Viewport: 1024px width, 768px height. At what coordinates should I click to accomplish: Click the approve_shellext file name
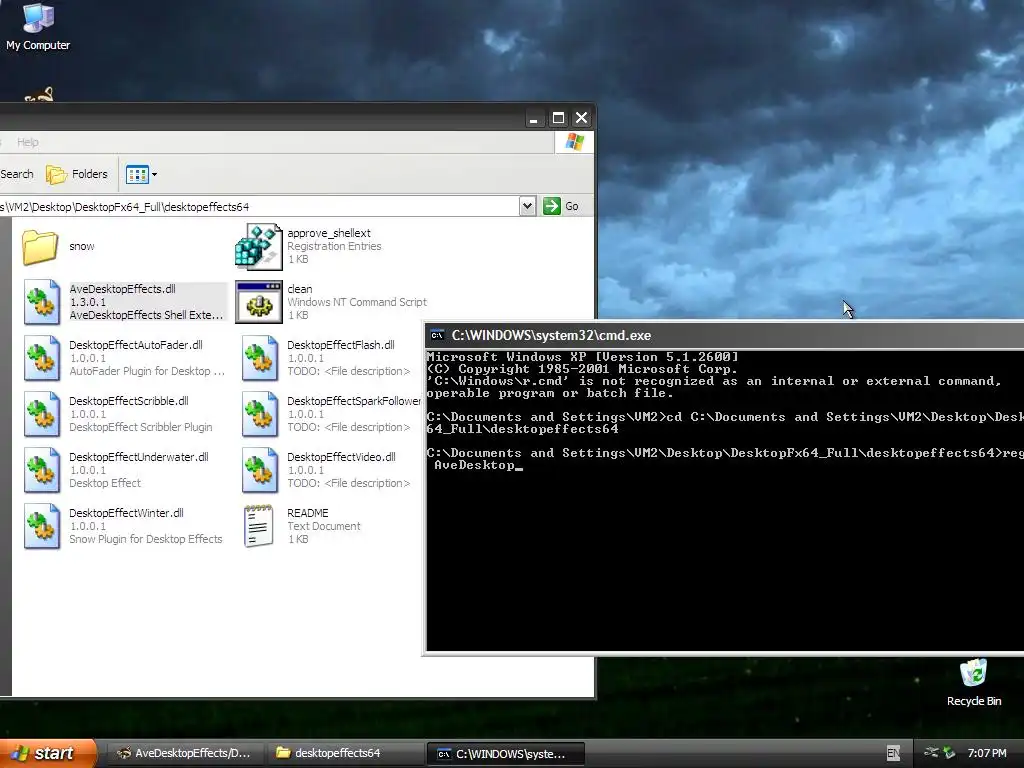(328, 233)
